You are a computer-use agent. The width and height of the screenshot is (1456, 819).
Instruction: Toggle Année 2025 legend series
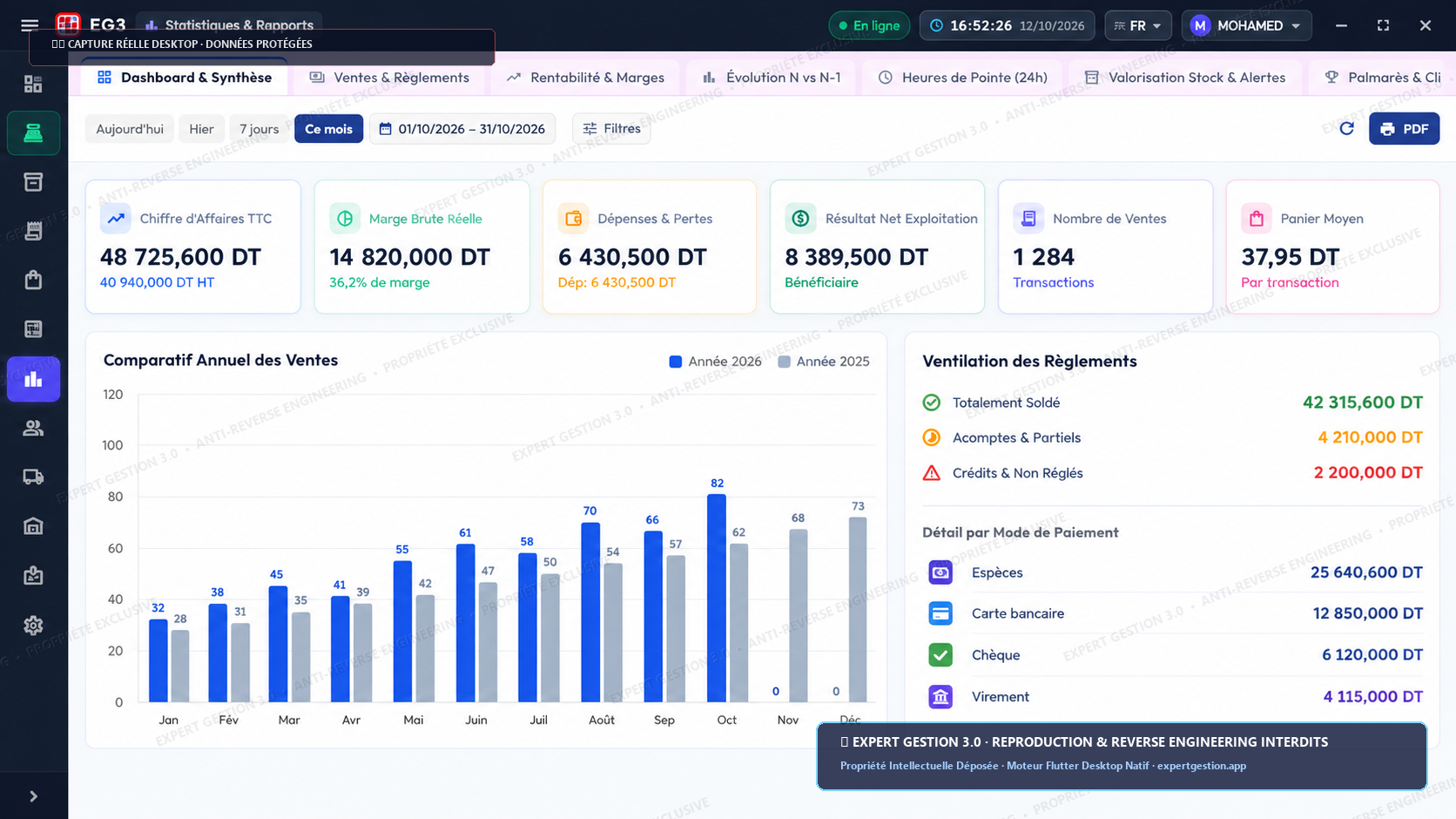(x=824, y=362)
